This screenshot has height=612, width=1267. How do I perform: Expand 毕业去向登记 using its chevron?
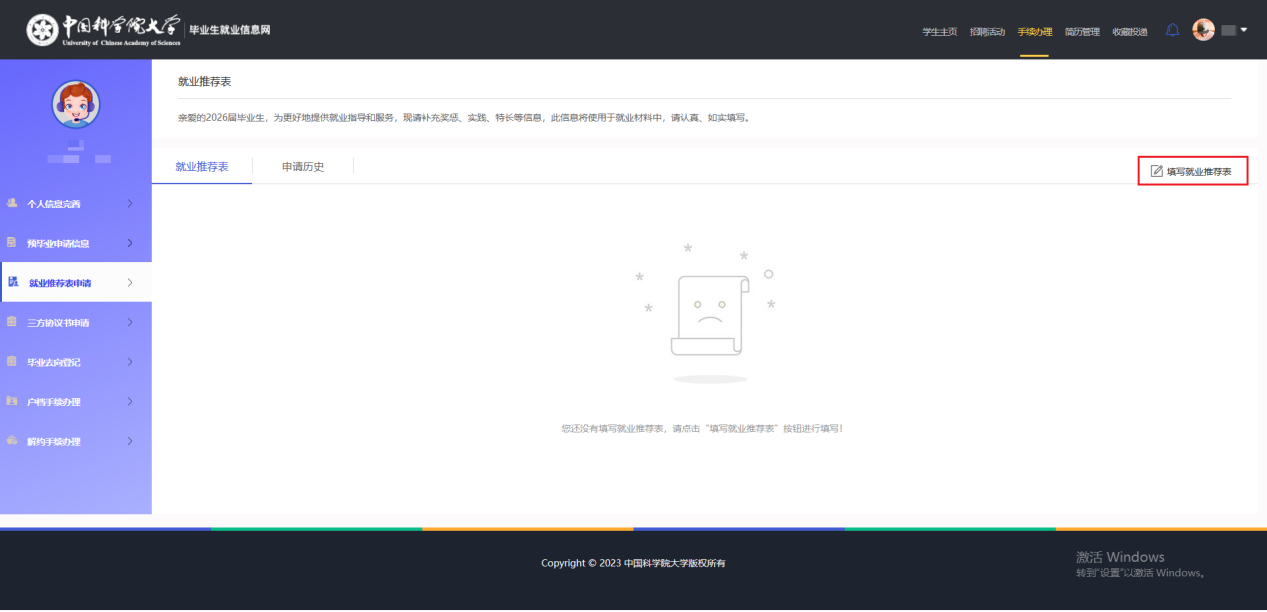tap(130, 362)
